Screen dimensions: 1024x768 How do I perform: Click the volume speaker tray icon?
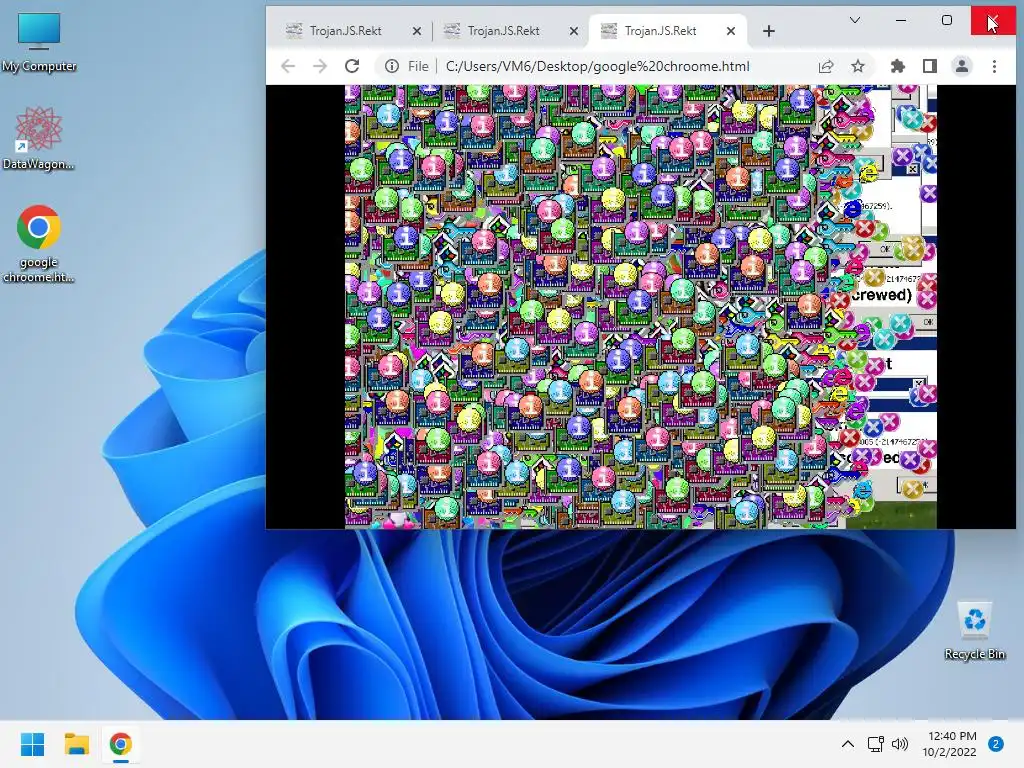(900, 744)
